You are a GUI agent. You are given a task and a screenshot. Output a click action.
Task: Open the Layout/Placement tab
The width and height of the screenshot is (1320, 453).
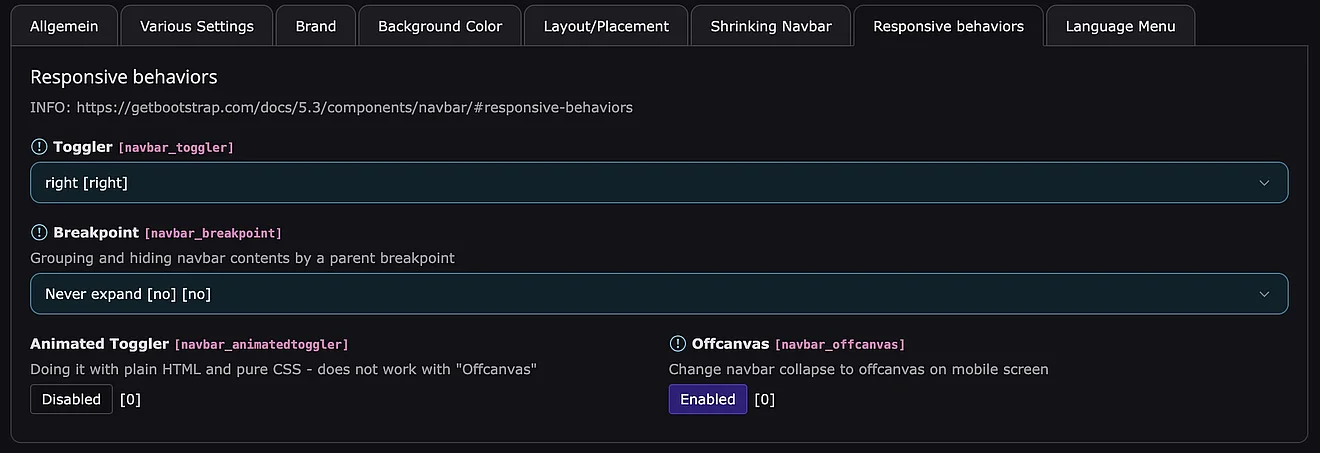click(x=606, y=26)
